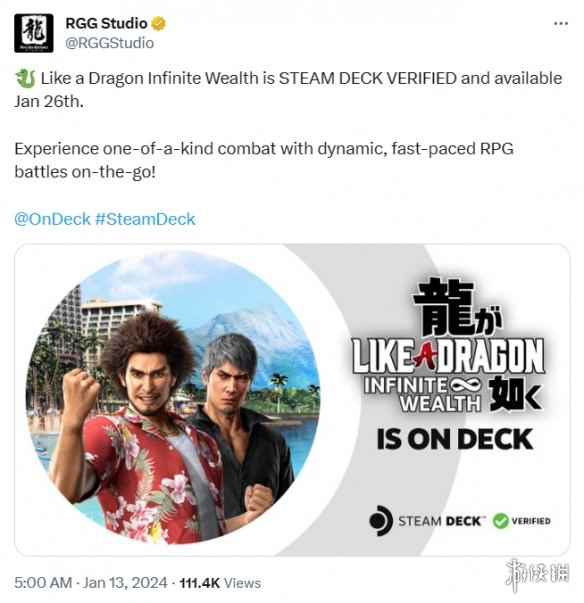This screenshot has height=603, width=584.
Task: Click the Like a Dragon Infinite Wealth logo
Action: click(x=448, y=346)
